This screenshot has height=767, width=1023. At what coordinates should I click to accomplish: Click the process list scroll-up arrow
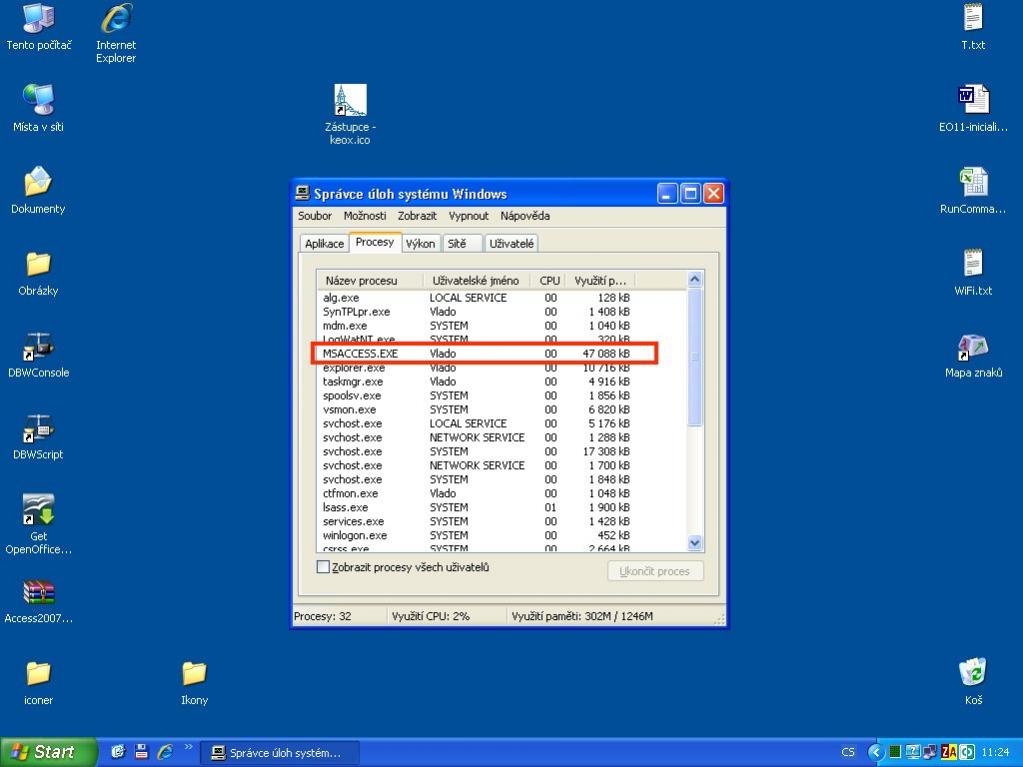(x=696, y=280)
